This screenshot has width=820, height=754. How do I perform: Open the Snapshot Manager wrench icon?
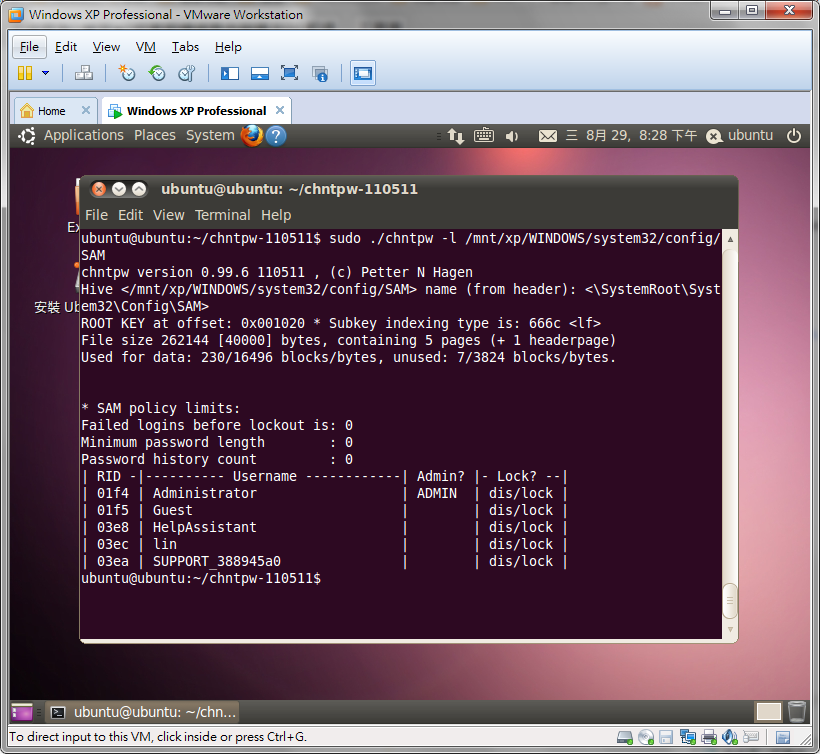coord(187,73)
